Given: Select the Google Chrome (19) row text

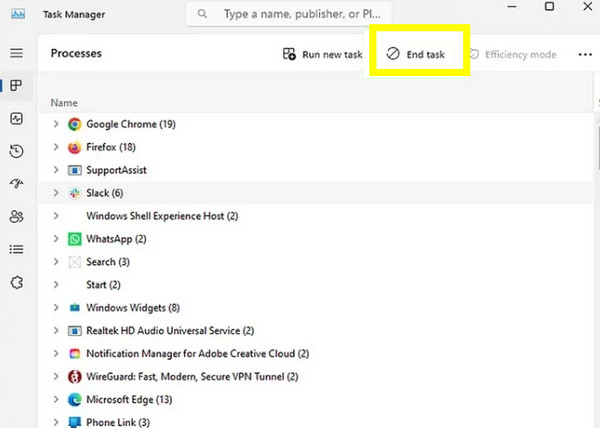Looking at the screenshot, I should [x=131, y=124].
